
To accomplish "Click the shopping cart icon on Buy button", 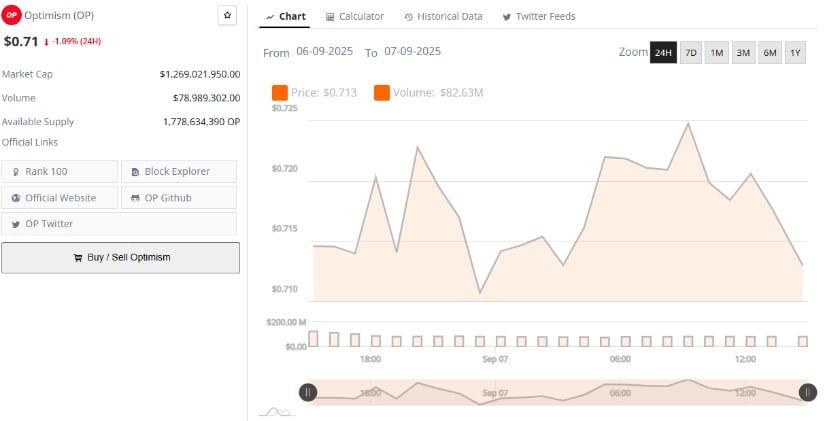I will [78, 258].
